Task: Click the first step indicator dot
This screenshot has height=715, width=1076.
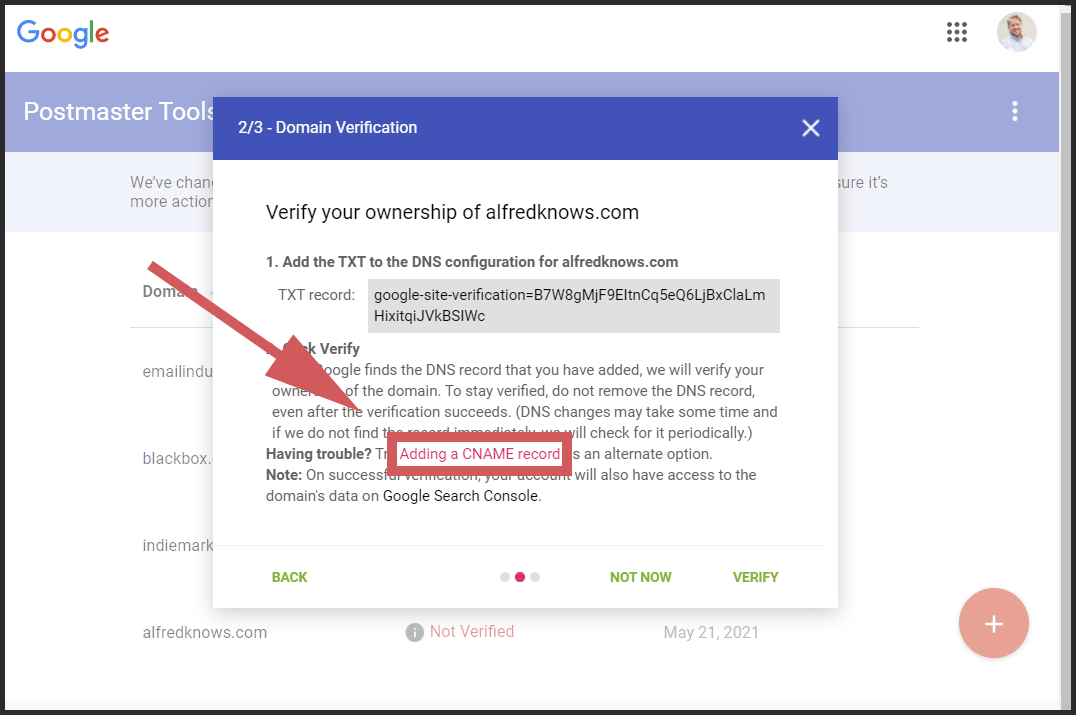Action: pyautogui.click(x=505, y=577)
